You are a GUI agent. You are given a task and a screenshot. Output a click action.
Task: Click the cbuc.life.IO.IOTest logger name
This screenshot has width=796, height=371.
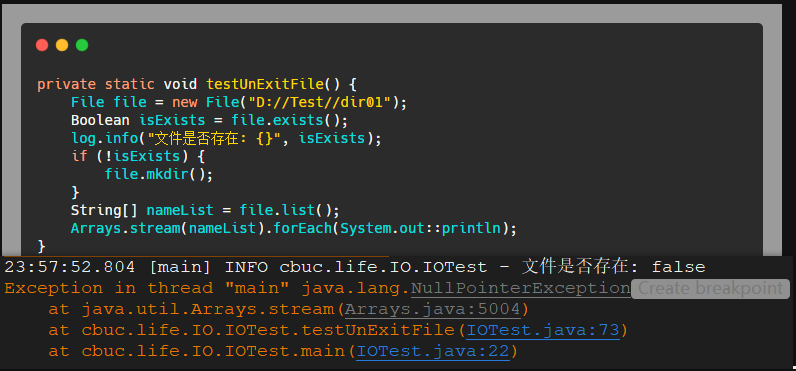[383, 267]
